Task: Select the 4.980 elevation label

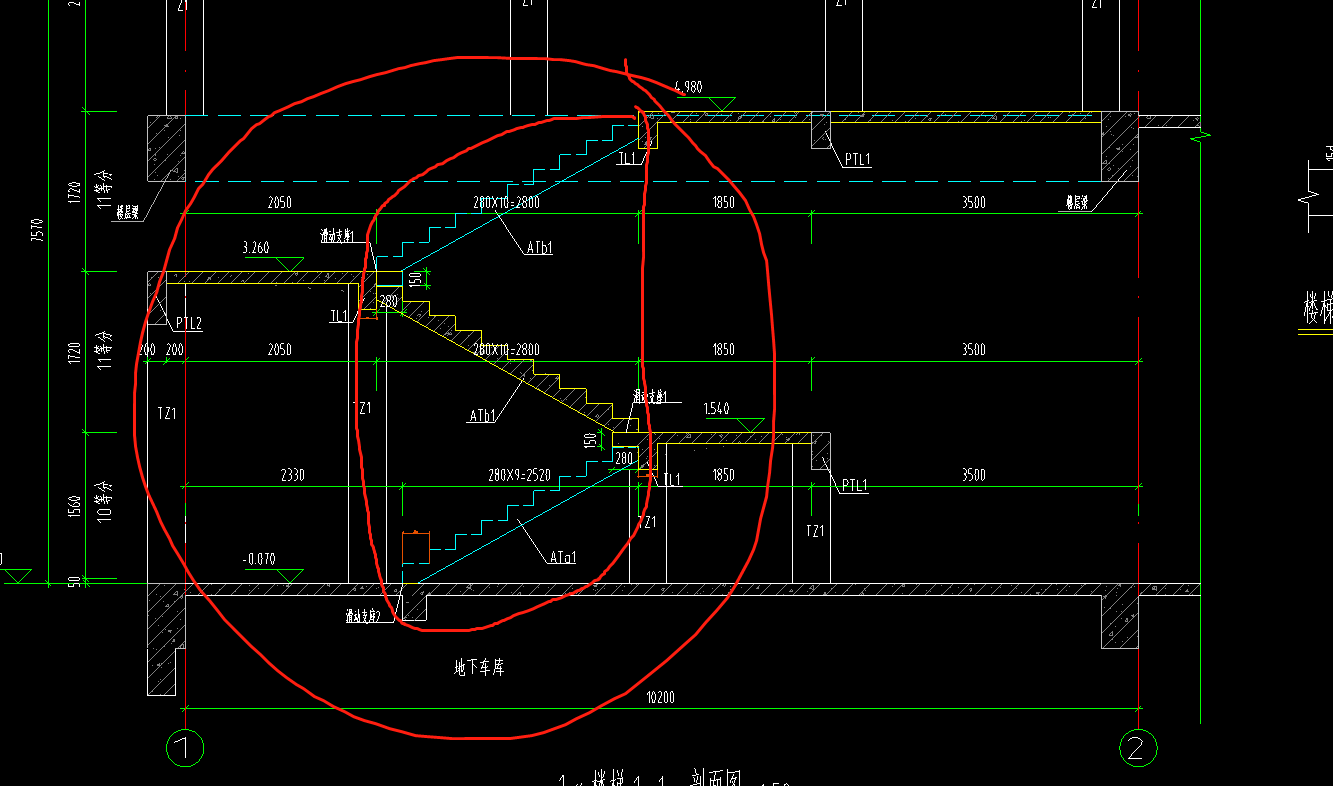Action: [x=689, y=87]
